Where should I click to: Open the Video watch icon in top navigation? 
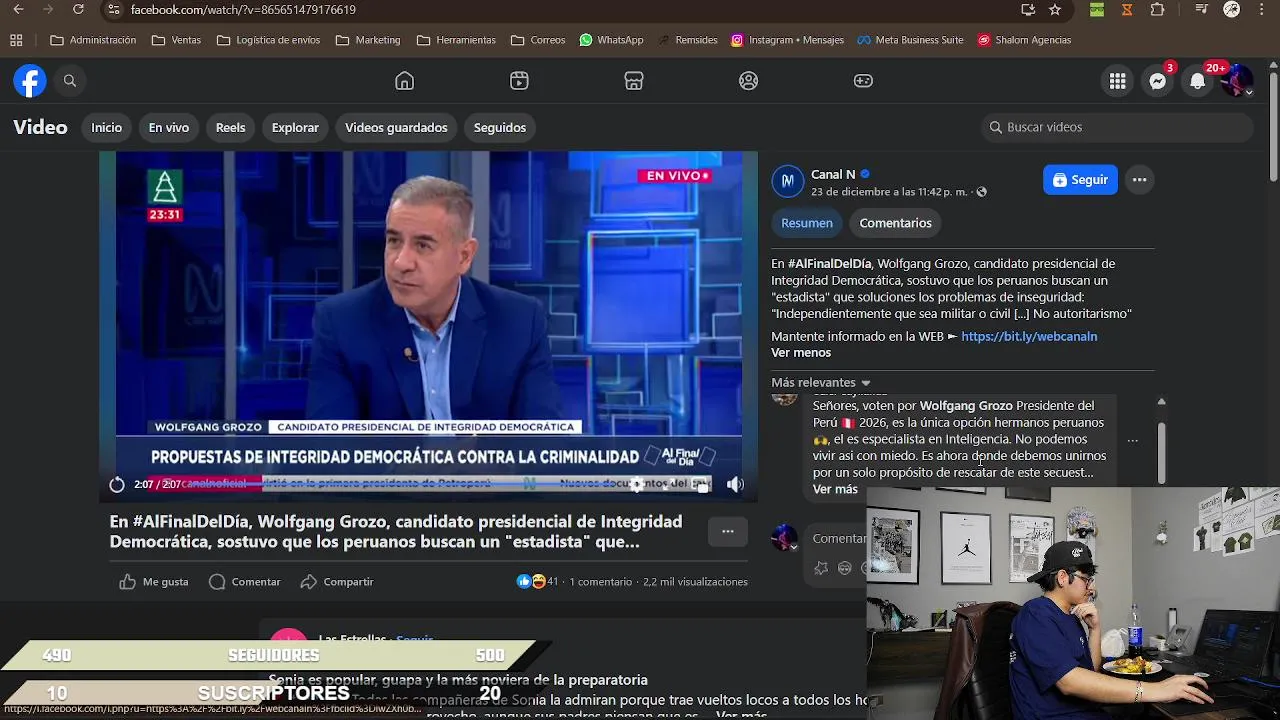(x=519, y=81)
